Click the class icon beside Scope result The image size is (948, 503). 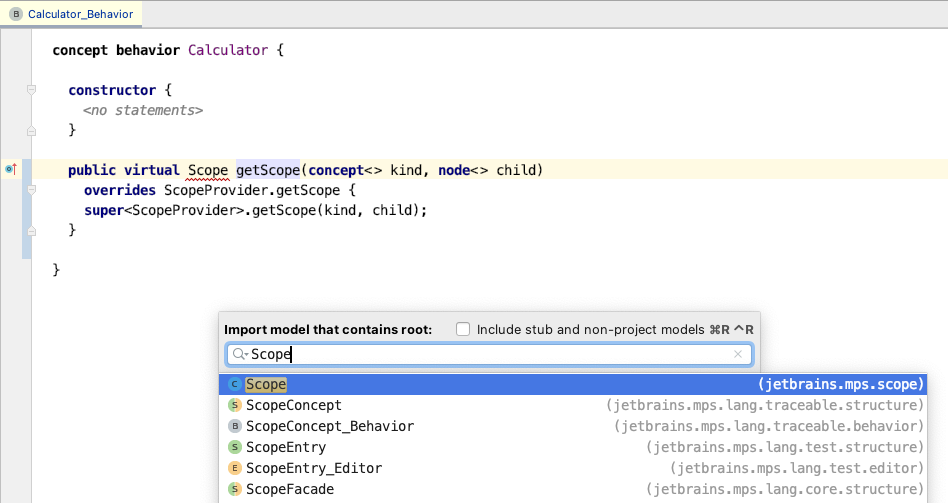[x=234, y=384]
